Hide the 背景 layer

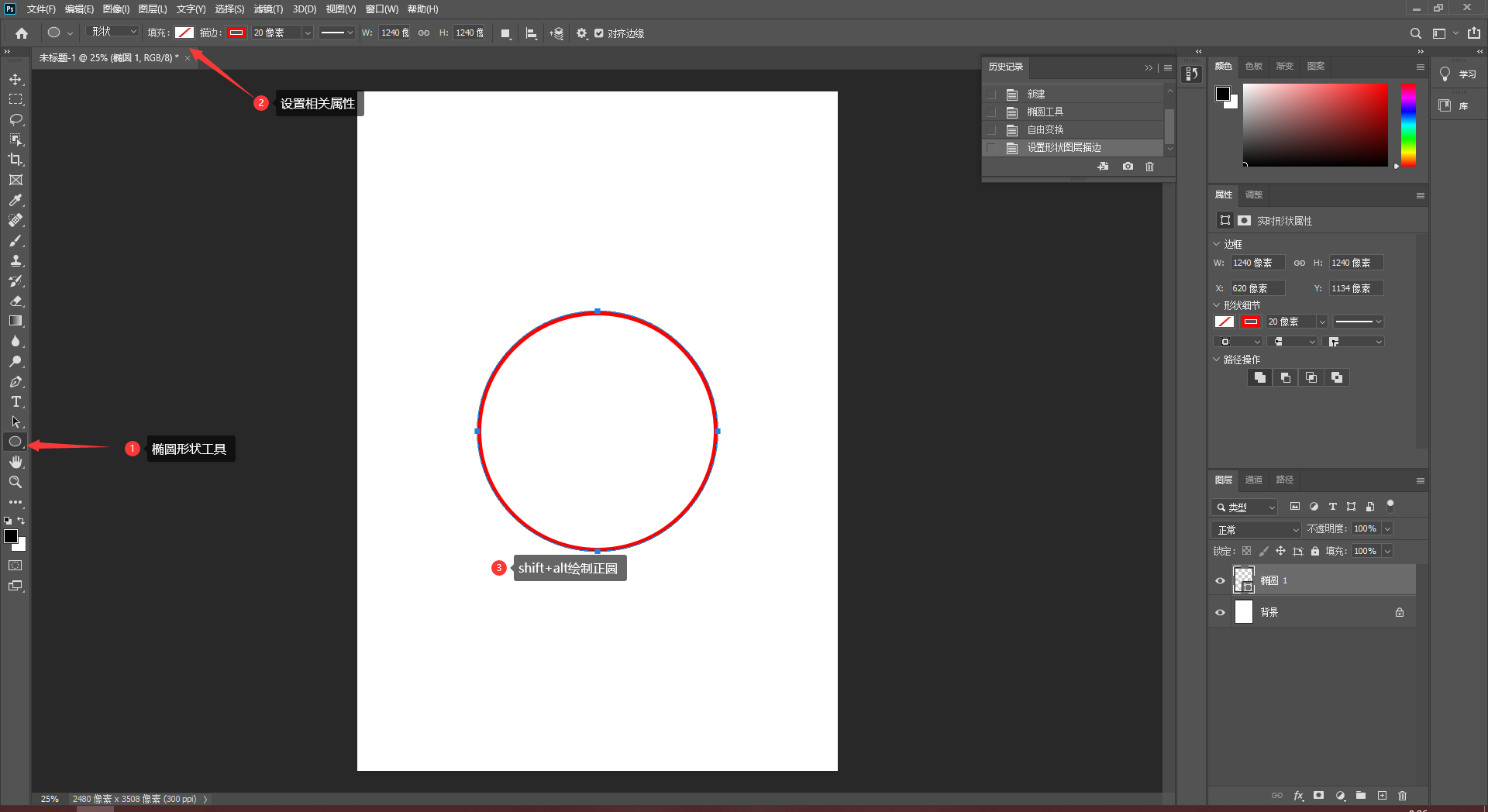(x=1220, y=611)
